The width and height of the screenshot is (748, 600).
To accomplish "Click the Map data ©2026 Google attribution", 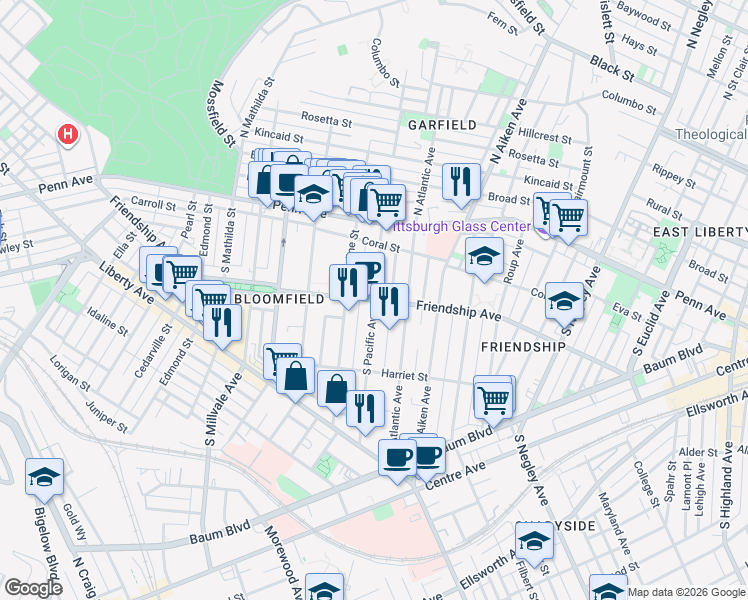I will click(x=686, y=592).
